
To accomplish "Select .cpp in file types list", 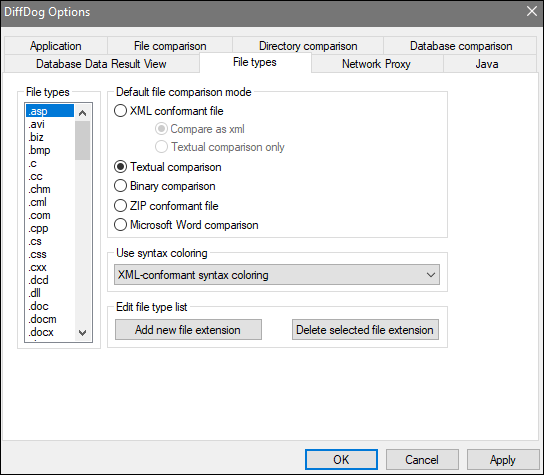I will tap(50, 228).
